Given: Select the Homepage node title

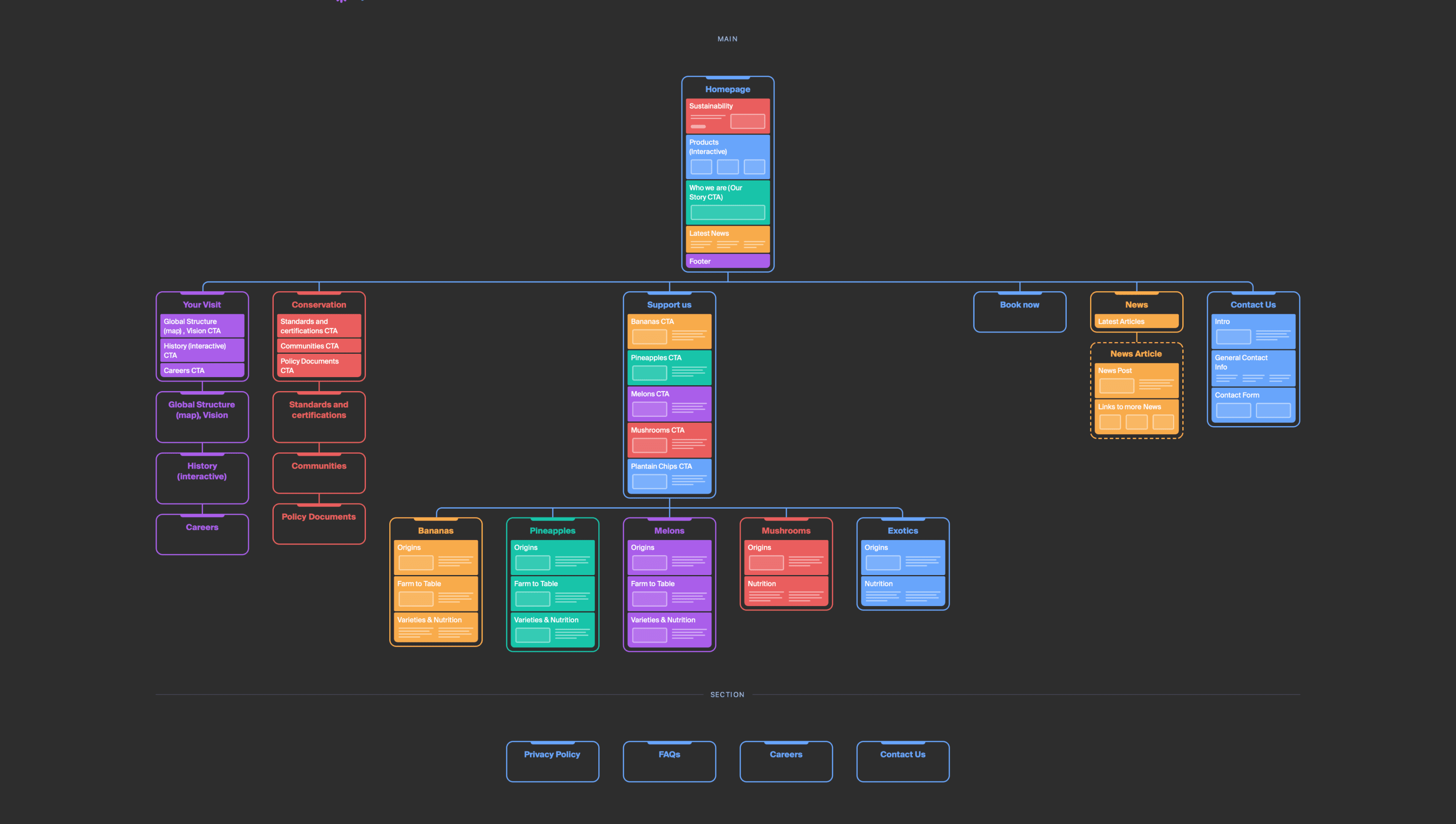Looking at the screenshot, I should coord(727,89).
